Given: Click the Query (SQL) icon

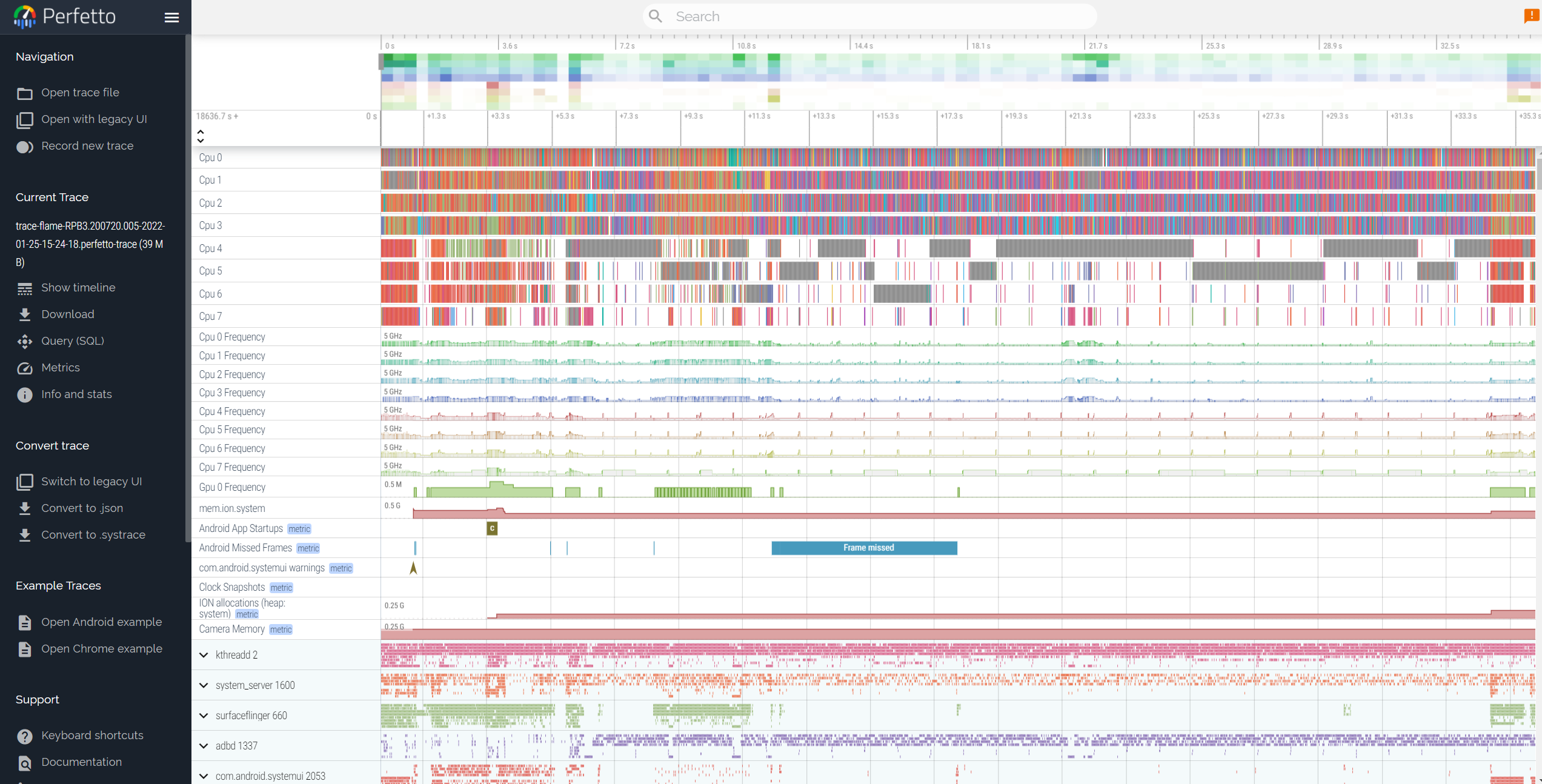Looking at the screenshot, I should pos(25,342).
